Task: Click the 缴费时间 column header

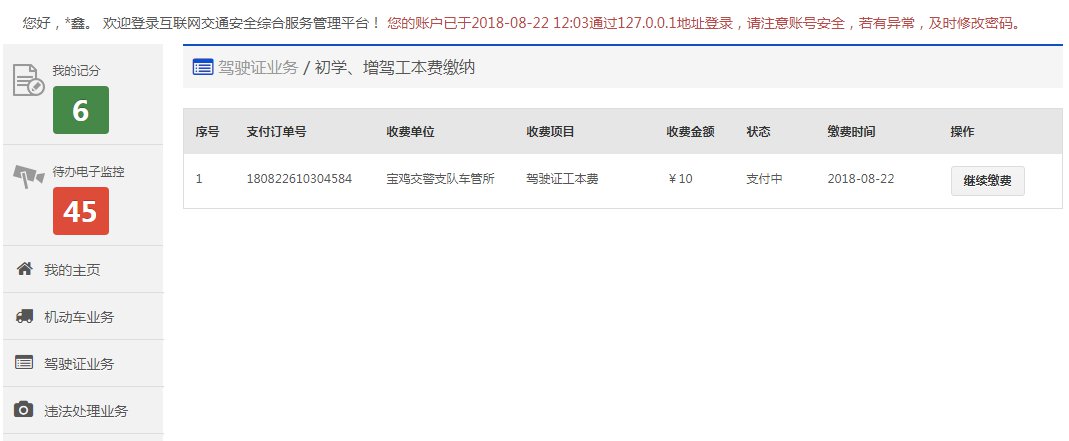Action: coord(851,132)
